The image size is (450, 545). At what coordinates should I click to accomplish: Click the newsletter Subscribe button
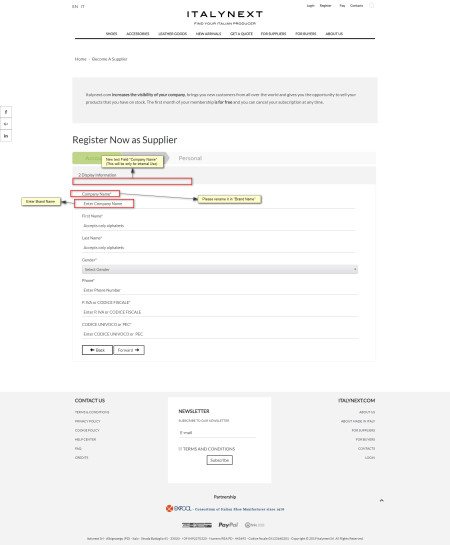(220, 460)
